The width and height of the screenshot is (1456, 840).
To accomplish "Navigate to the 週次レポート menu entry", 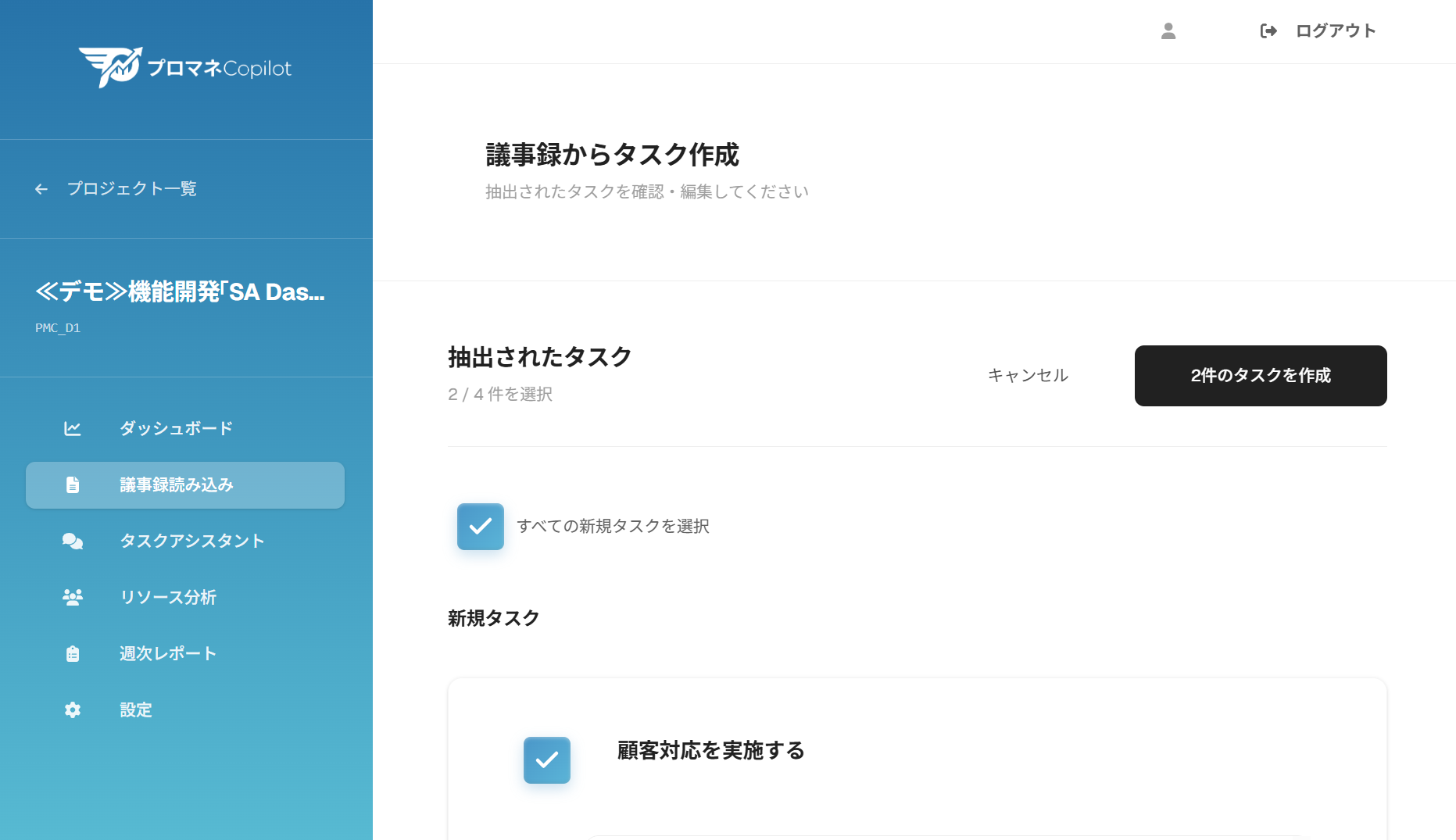I will coord(166,653).
